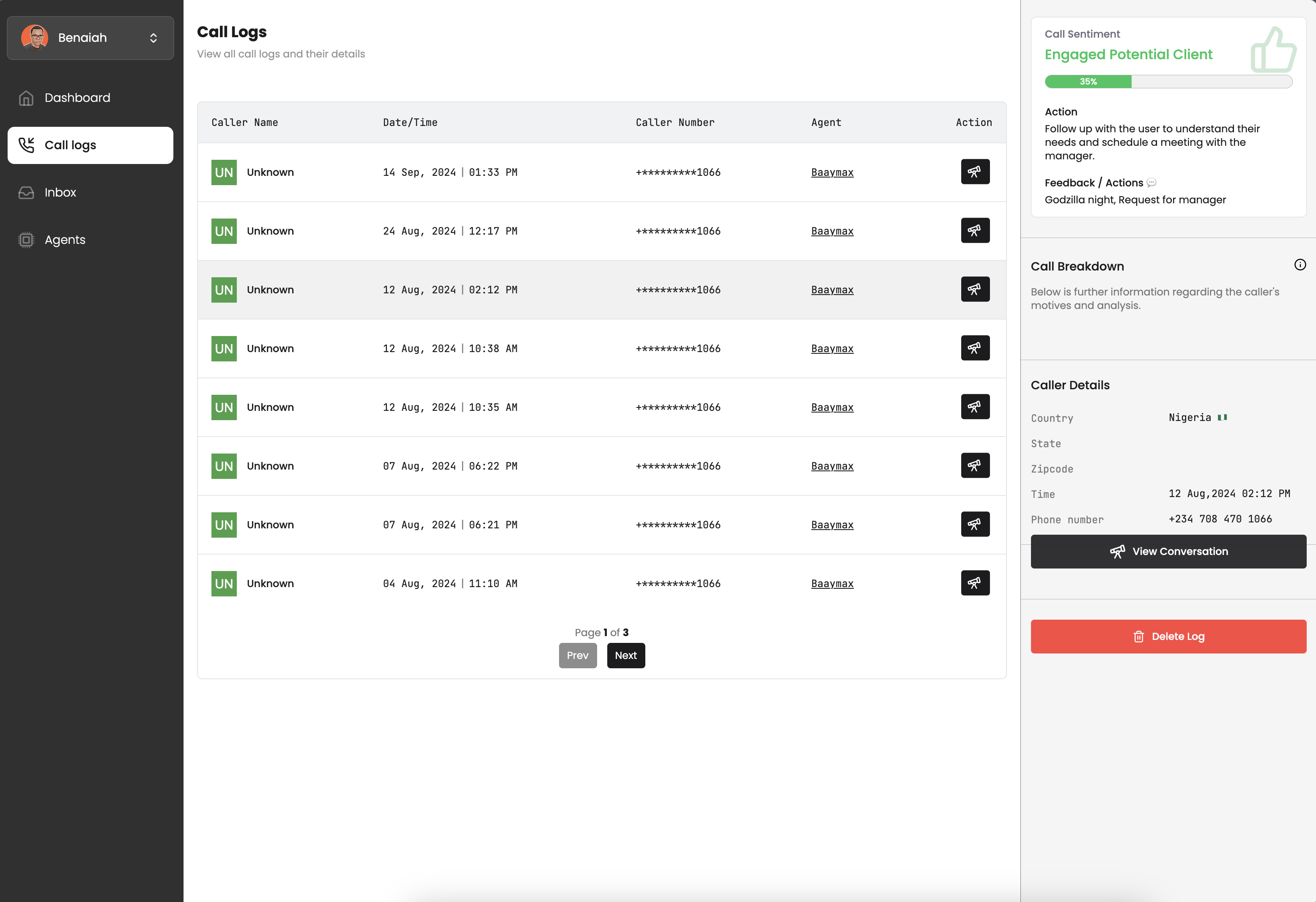Click telescope icon on 24 Aug row
Viewport: 1316px width, 902px height.
[975, 230]
